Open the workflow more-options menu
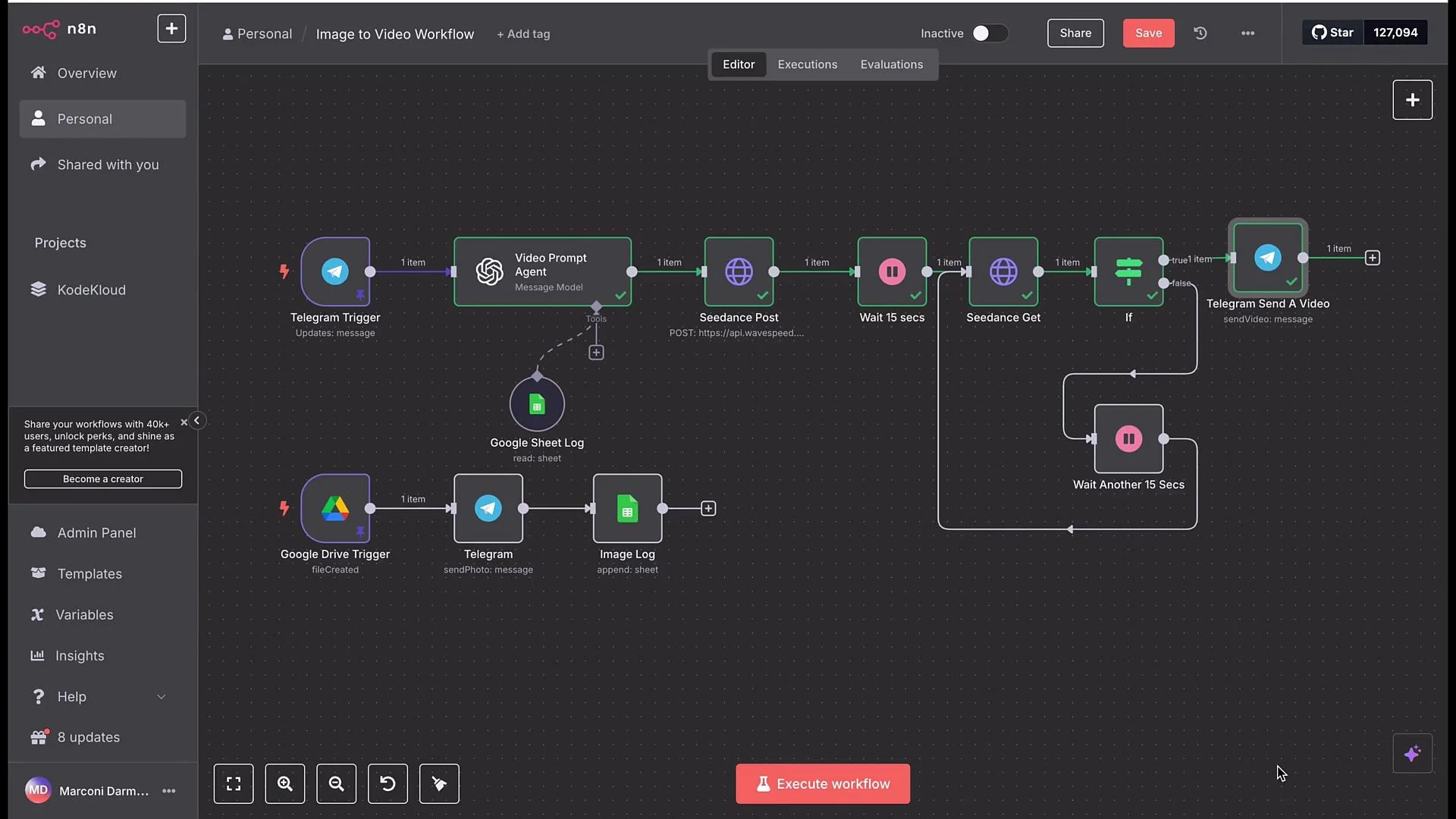The width and height of the screenshot is (1456, 819). point(1247,33)
